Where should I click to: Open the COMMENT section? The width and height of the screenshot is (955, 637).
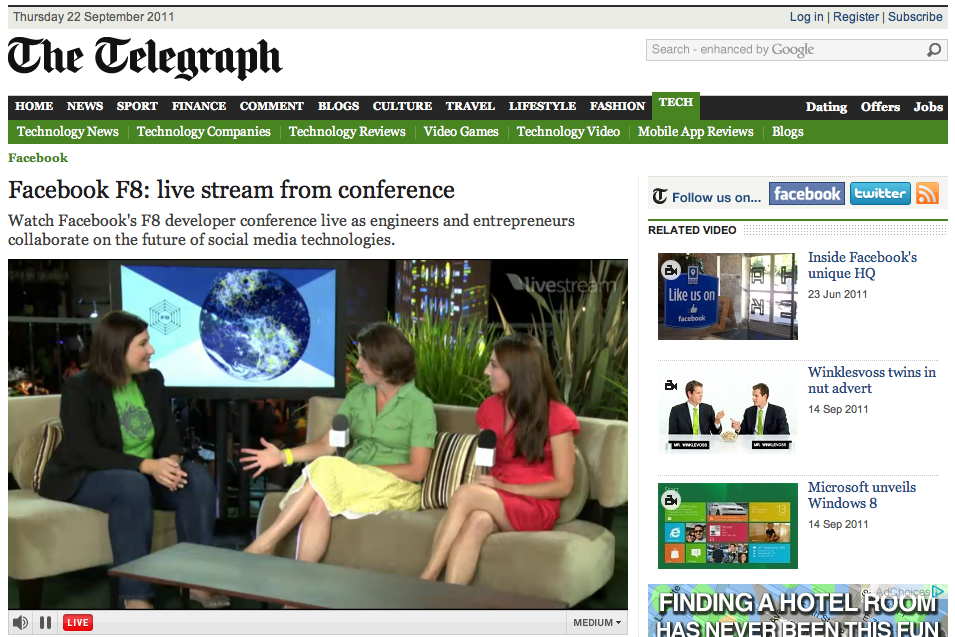pyautogui.click(x=272, y=106)
